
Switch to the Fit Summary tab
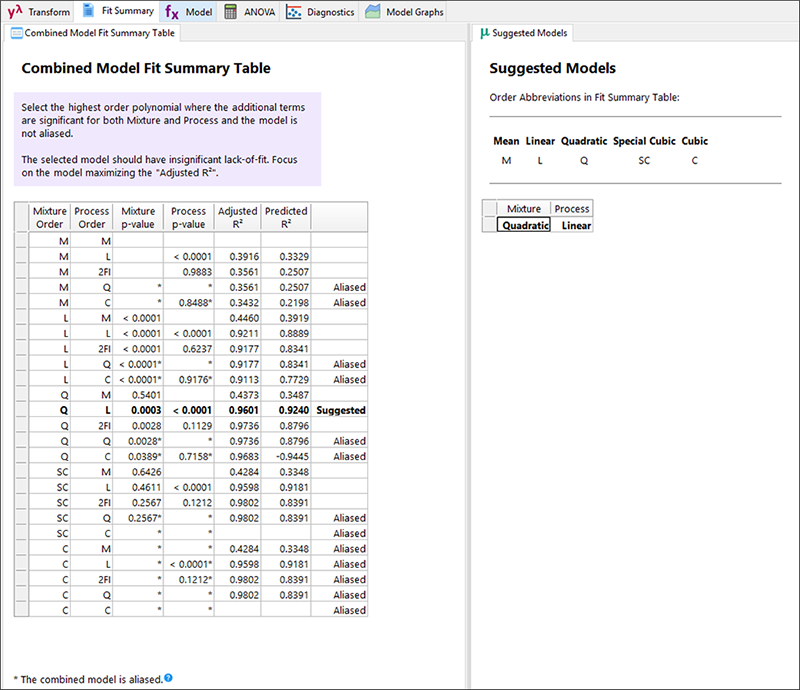tap(118, 12)
